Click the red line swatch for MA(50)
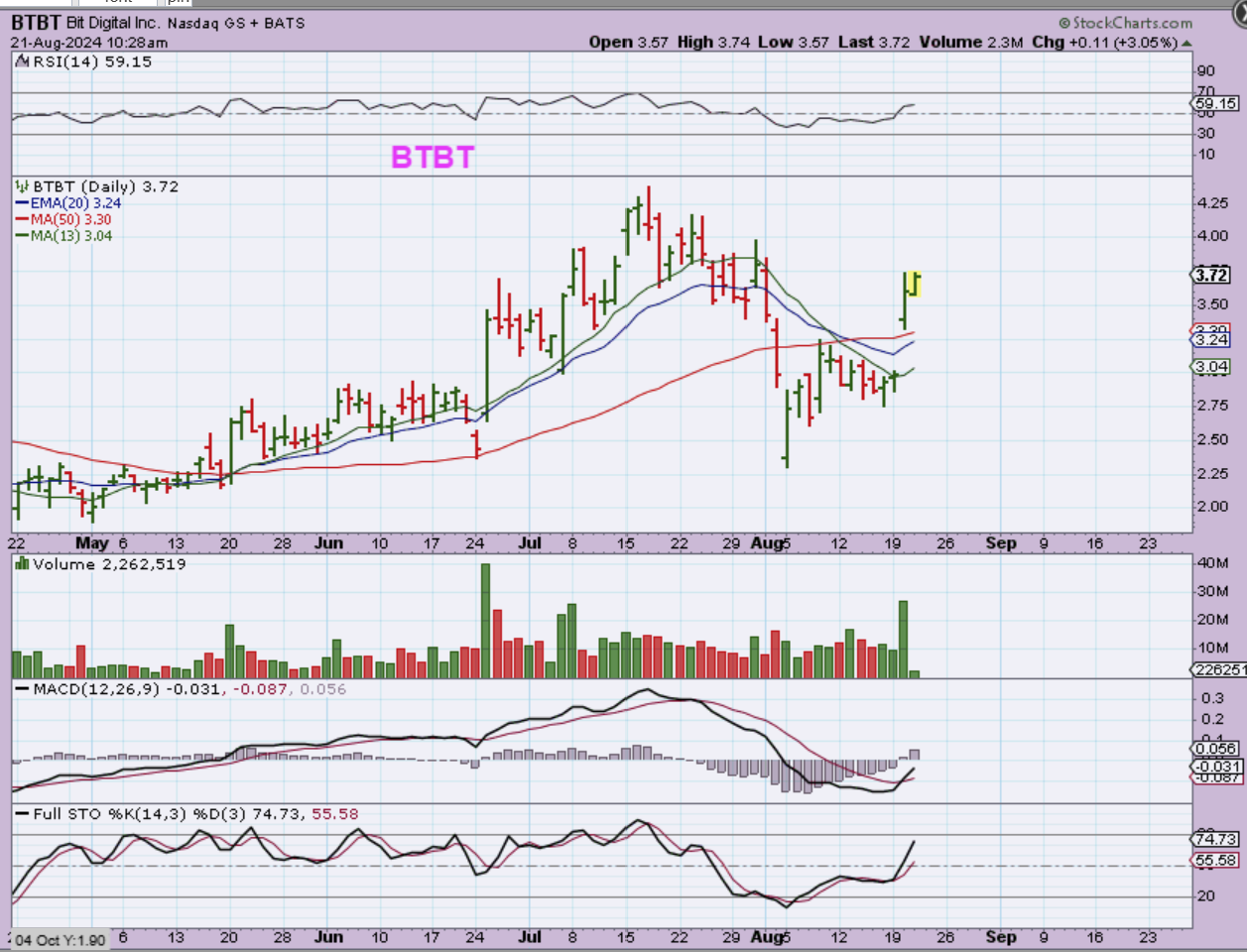The width and height of the screenshot is (1247, 952). pyautogui.click(x=22, y=219)
